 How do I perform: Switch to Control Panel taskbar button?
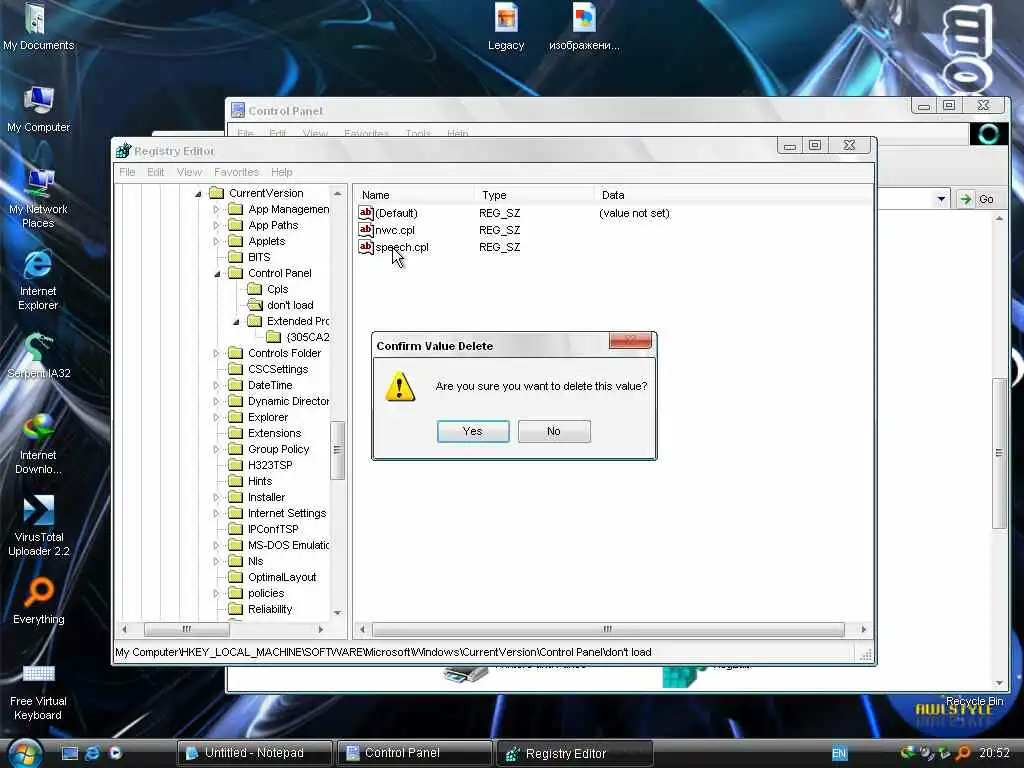coord(414,753)
